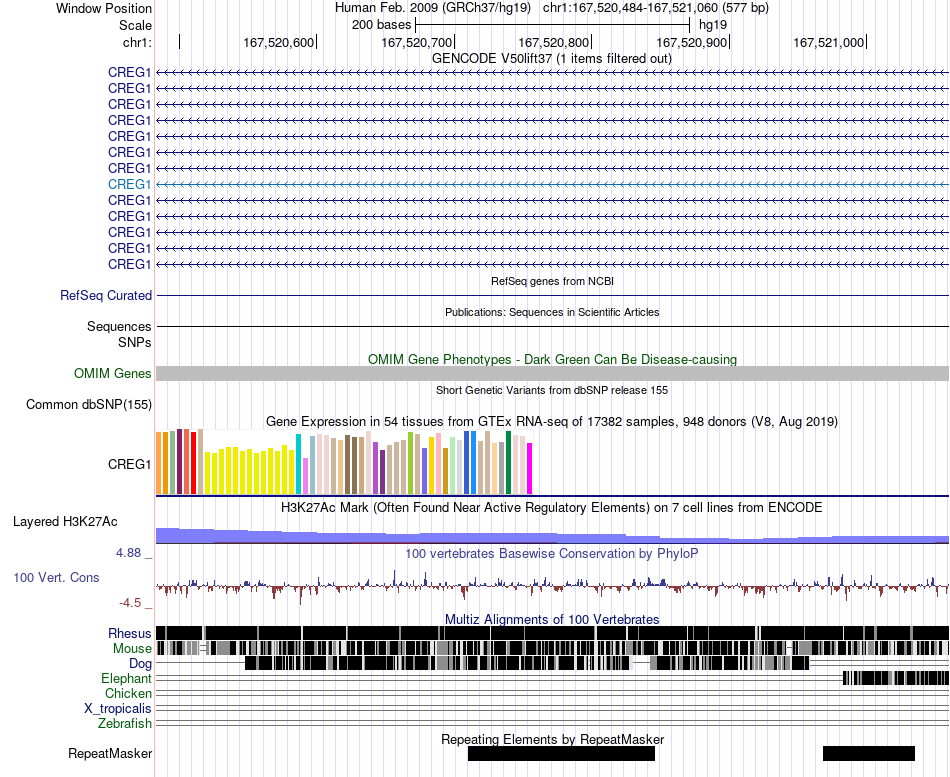The height and width of the screenshot is (777, 950).
Task: Click the bright magenta last GTEx bar
Action: 530,469
